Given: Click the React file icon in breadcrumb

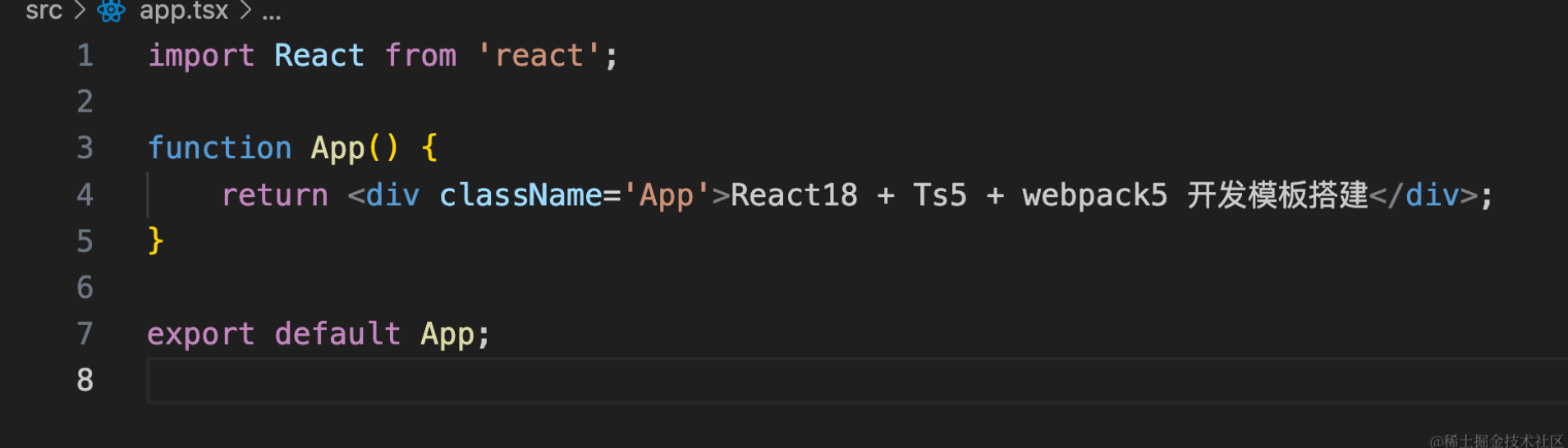Looking at the screenshot, I should [111, 11].
